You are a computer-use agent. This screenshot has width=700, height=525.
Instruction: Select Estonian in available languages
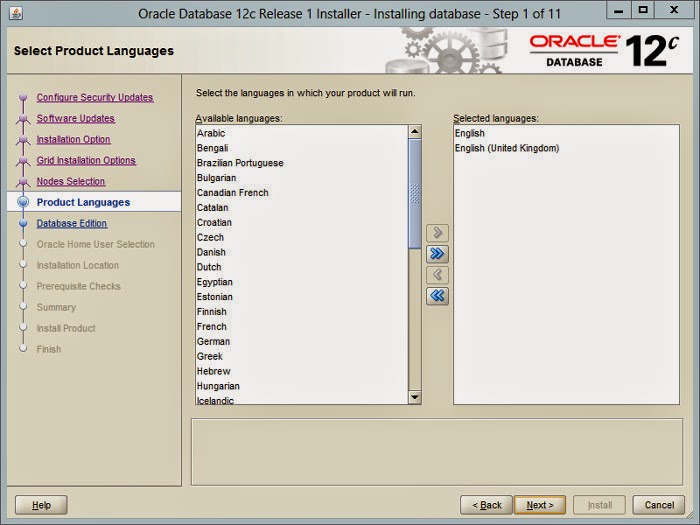[x=302, y=297]
